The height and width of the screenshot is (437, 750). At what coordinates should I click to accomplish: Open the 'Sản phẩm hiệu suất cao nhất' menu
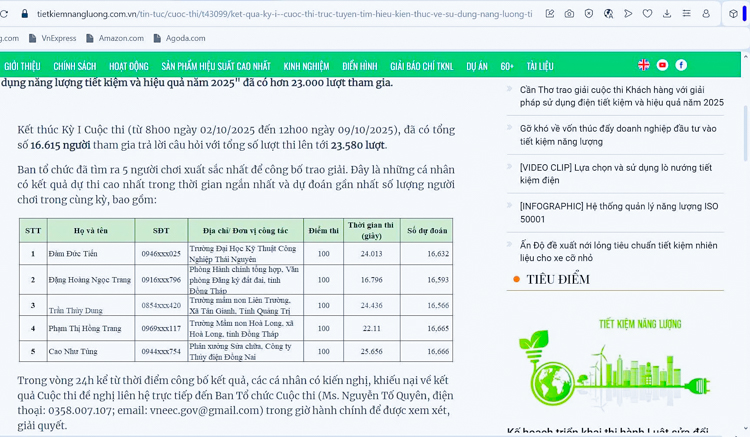216,66
